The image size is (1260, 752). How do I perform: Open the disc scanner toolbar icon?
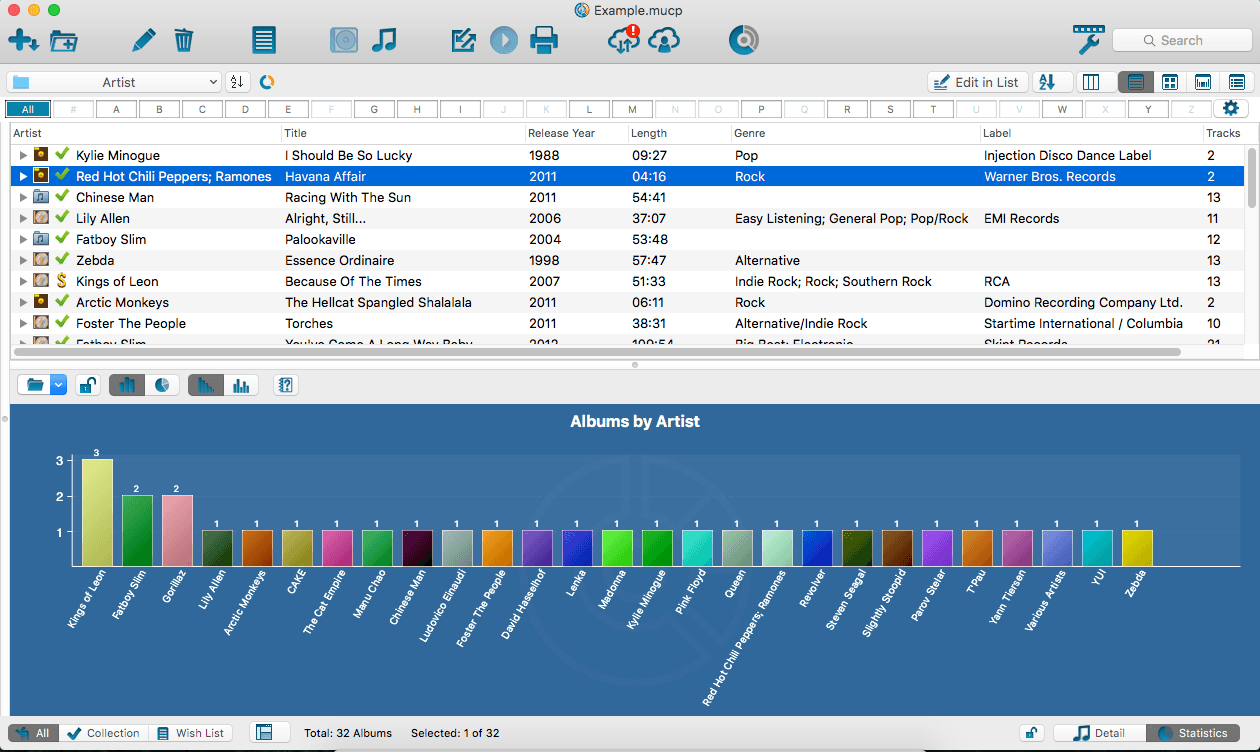744,40
